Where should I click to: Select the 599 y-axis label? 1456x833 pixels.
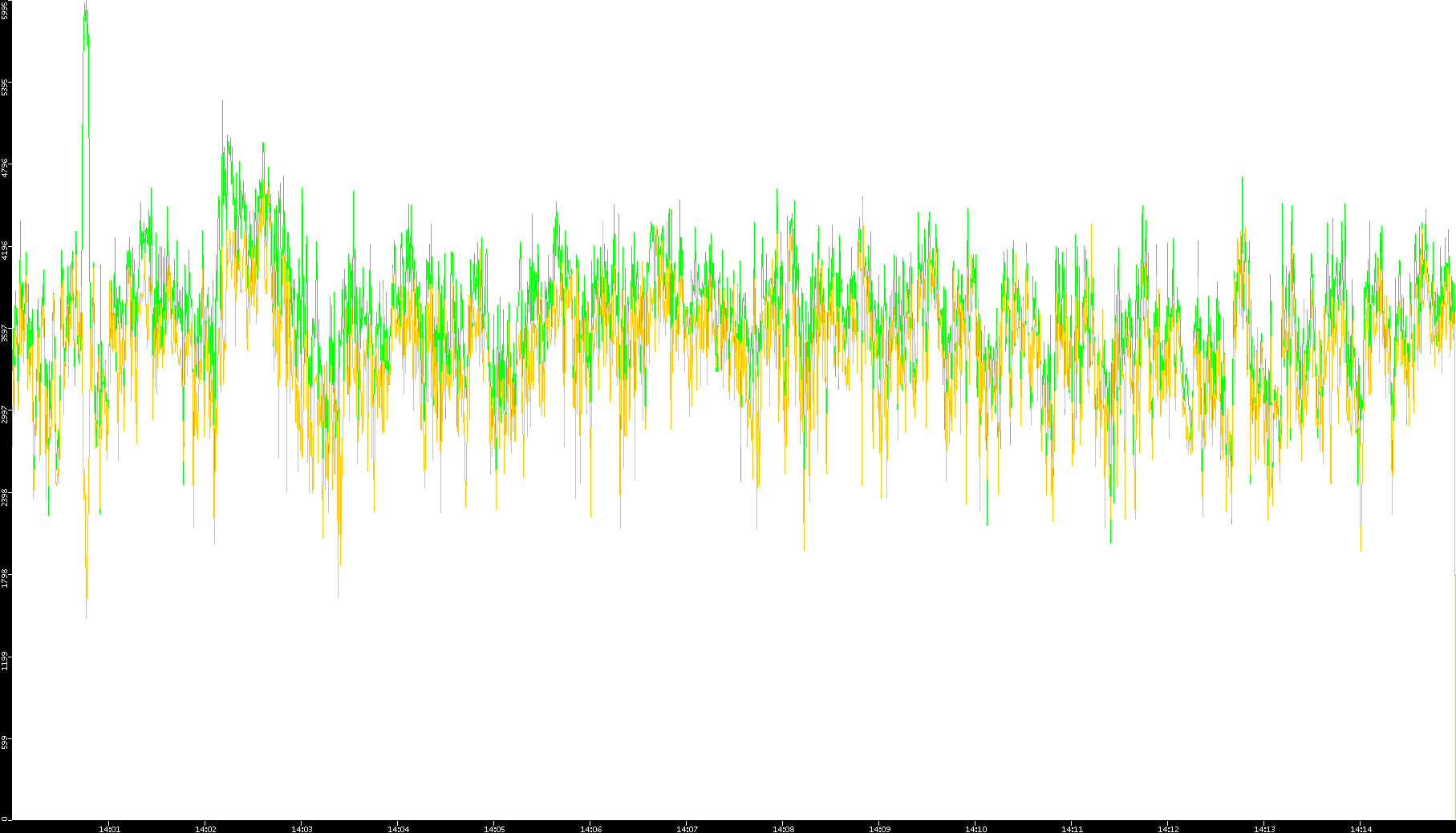pyautogui.click(x=5, y=742)
